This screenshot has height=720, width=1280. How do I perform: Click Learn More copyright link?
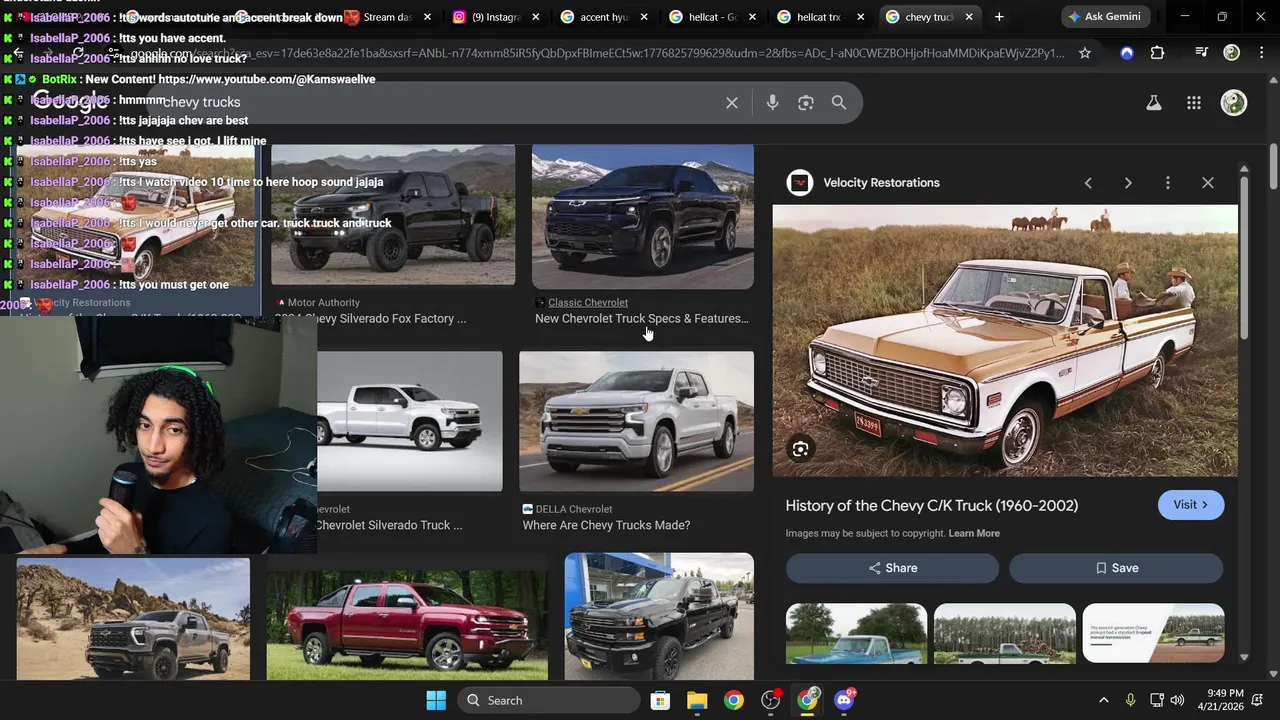point(974,533)
